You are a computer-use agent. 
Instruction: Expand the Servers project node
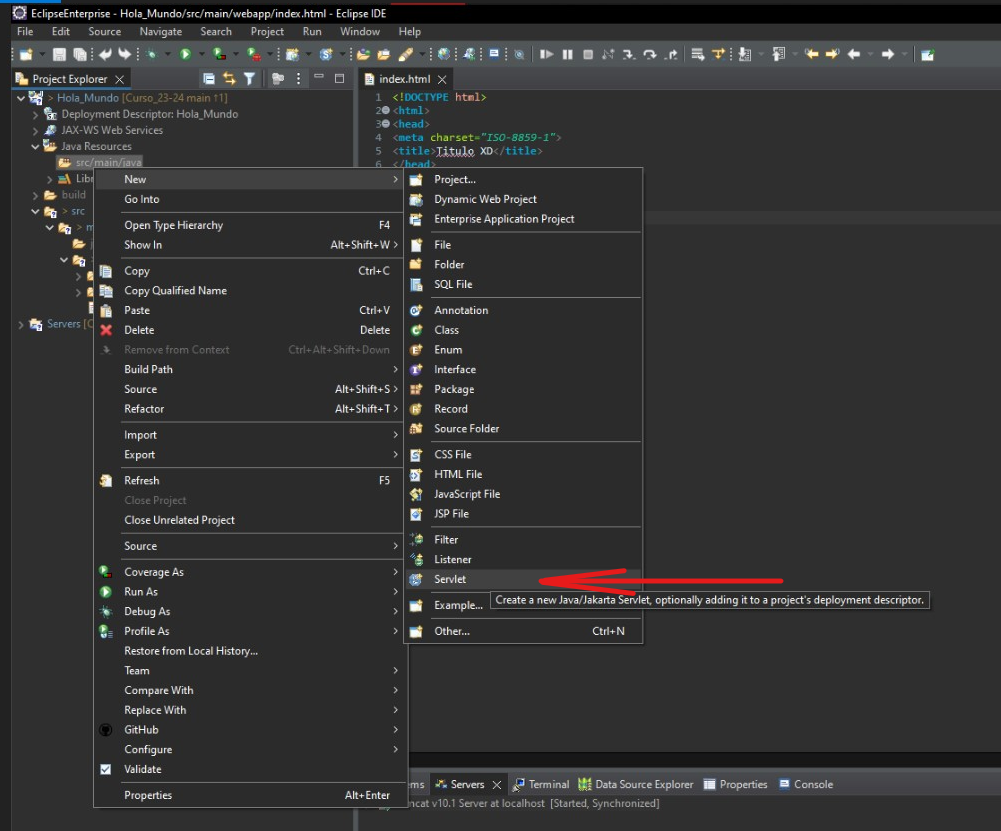21,324
